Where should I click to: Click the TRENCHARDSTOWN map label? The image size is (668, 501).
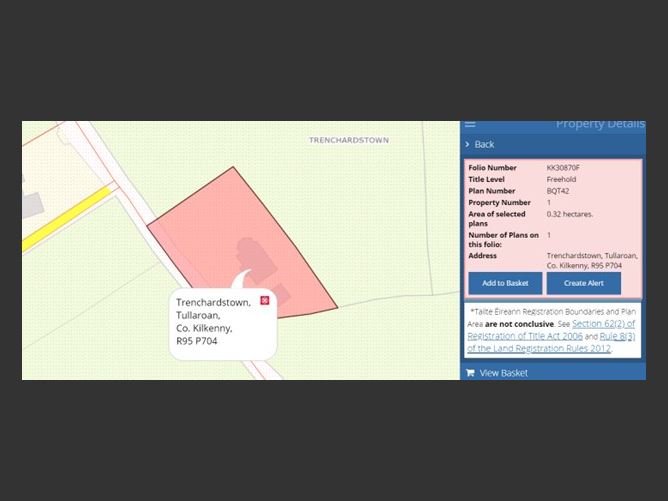(x=348, y=140)
